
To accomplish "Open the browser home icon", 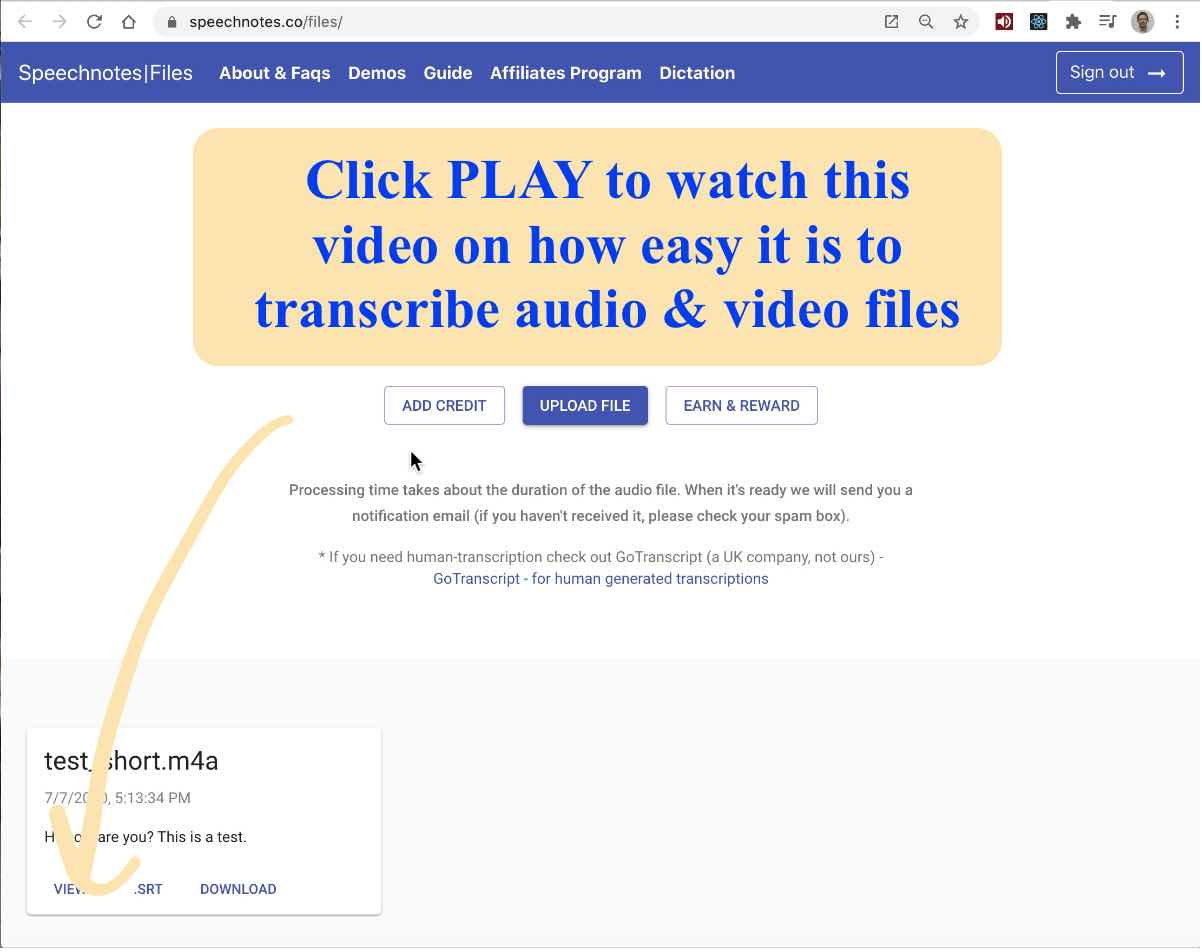I will click(128, 21).
